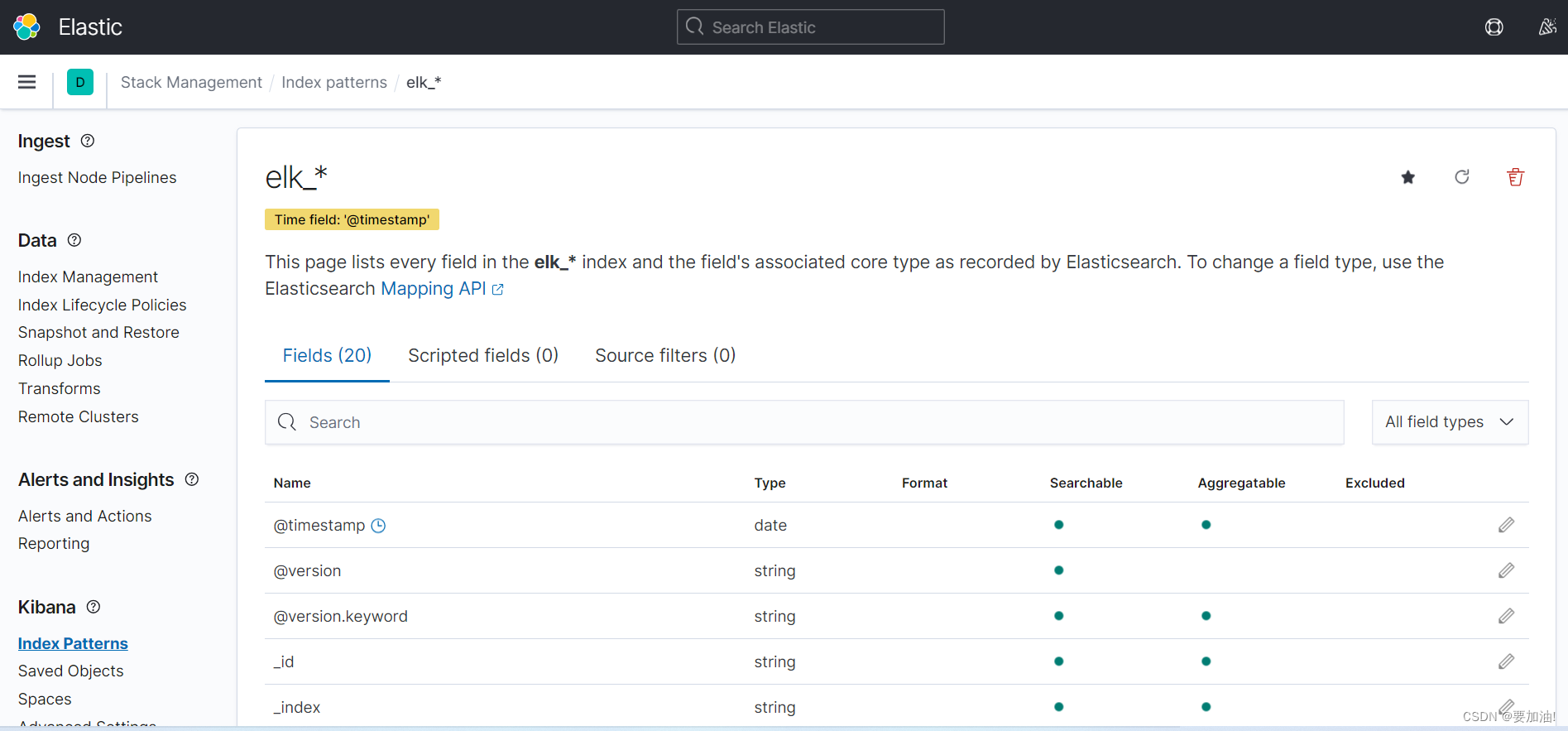This screenshot has width=1568, height=731.
Task: Open the hamburger navigation menu
Action: click(26, 81)
